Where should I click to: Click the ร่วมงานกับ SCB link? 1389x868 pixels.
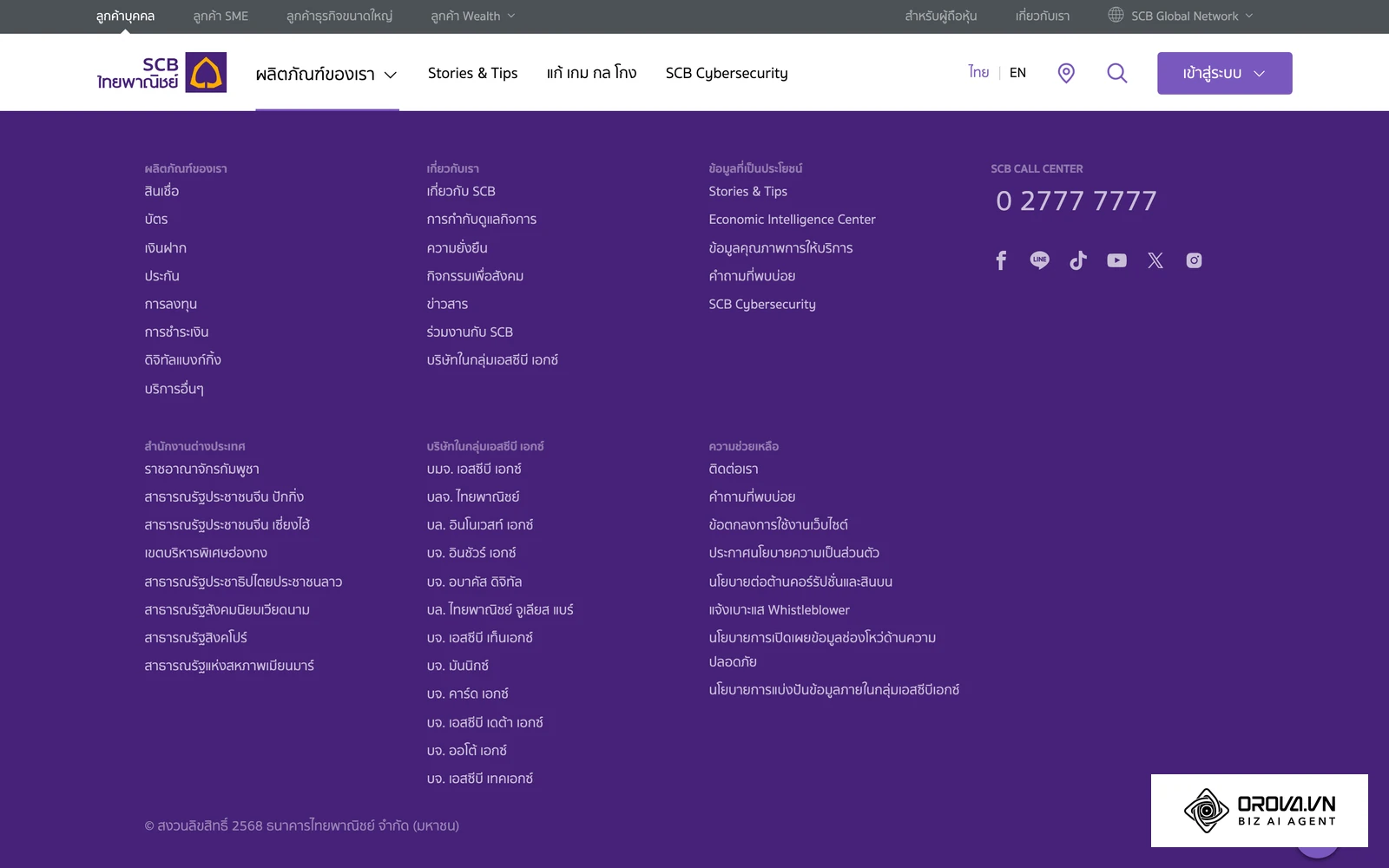pyautogui.click(x=470, y=332)
